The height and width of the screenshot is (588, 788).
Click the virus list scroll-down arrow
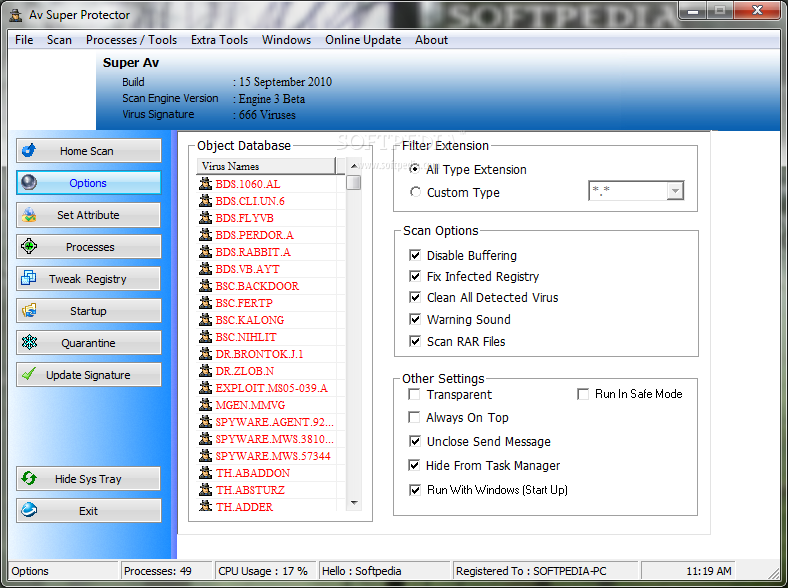pyautogui.click(x=354, y=503)
